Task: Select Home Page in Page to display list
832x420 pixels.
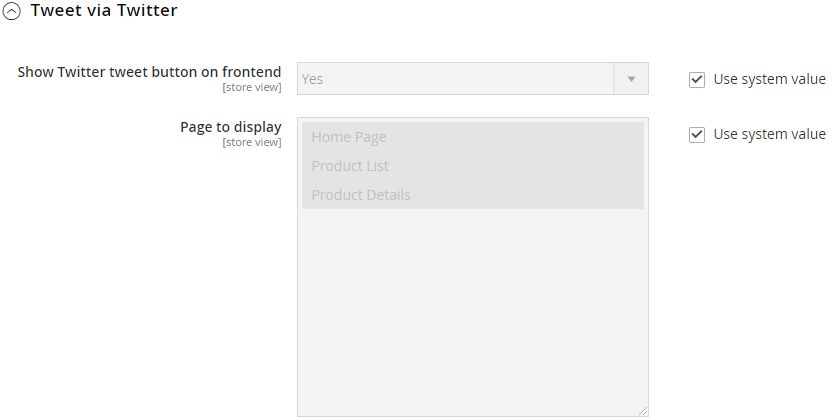Action: tap(349, 137)
